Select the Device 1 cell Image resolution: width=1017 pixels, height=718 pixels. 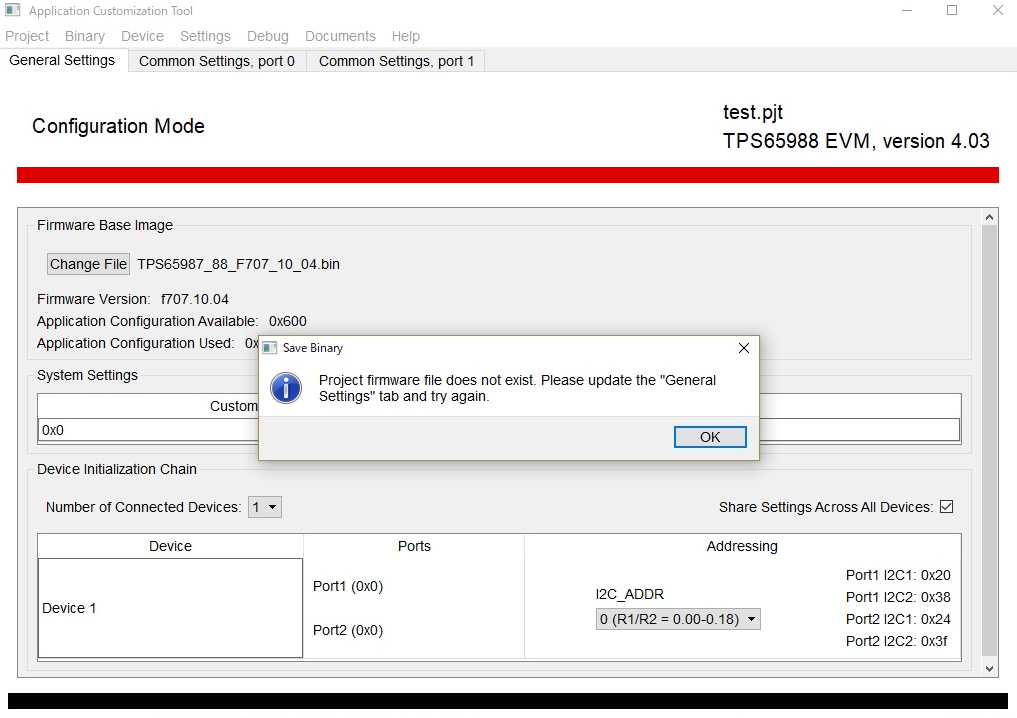[x=170, y=608]
